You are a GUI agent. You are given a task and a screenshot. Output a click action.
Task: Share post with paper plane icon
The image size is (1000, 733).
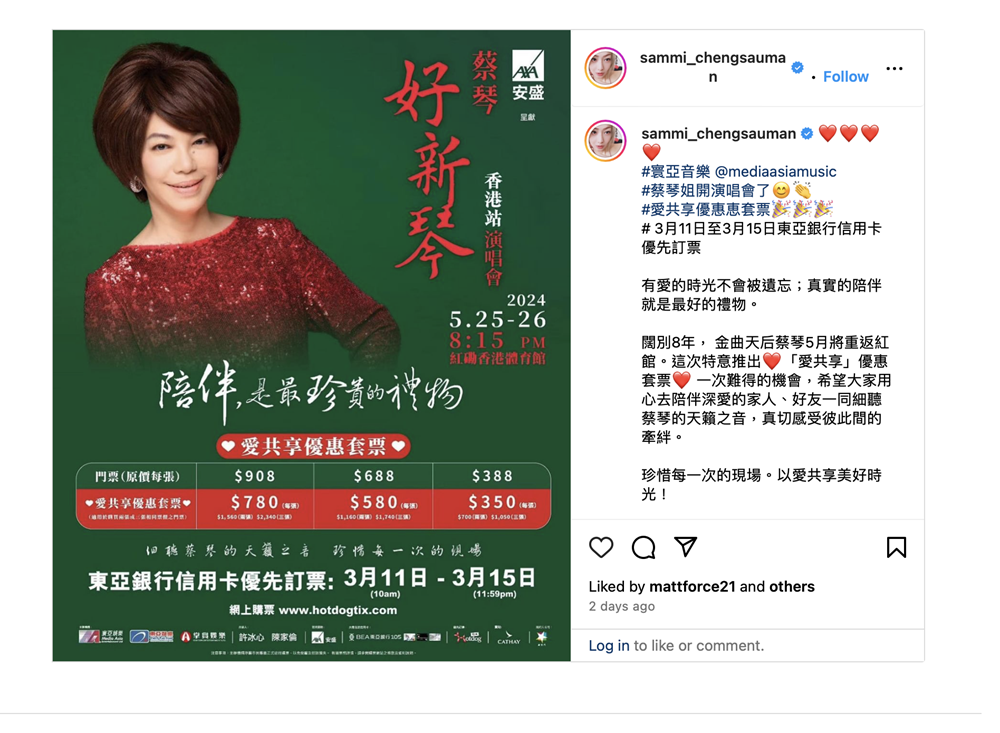tap(686, 547)
